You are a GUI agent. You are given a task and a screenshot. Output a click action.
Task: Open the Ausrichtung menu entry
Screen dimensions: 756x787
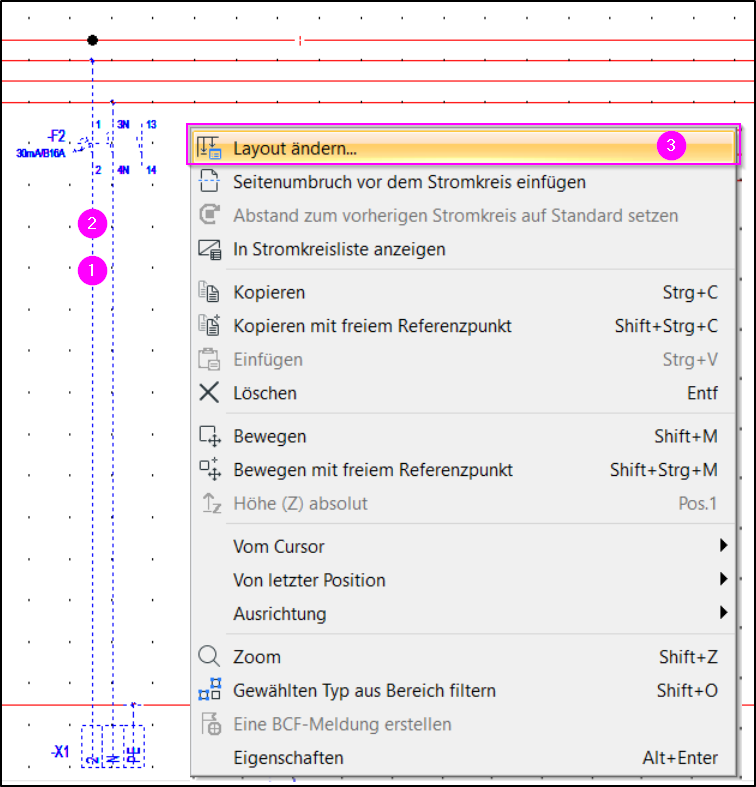[x=463, y=614]
